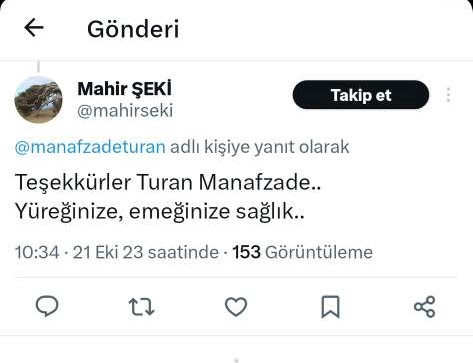Open the three-dot more options menu

pos(448,95)
